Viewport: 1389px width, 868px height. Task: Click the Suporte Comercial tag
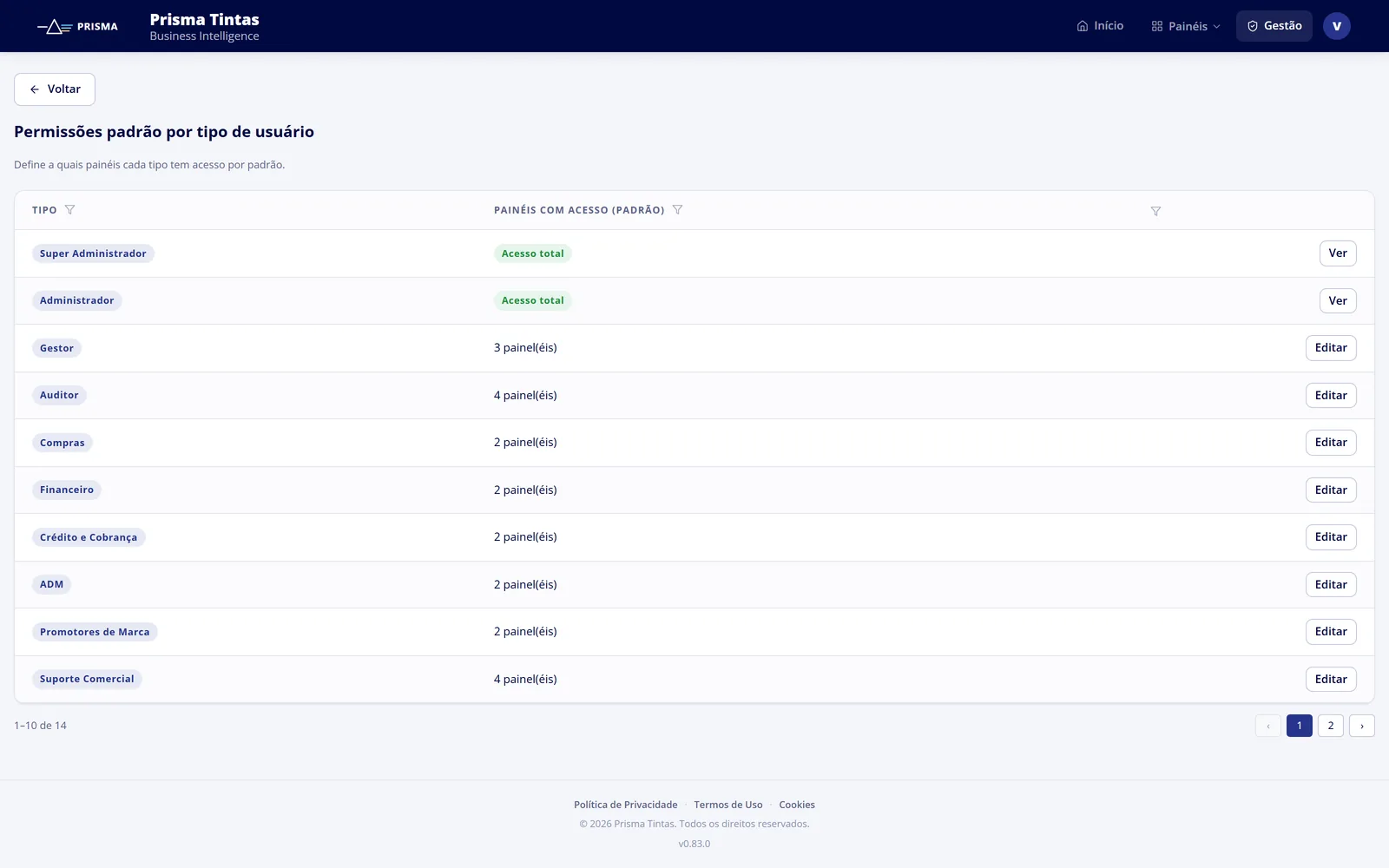coord(87,679)
